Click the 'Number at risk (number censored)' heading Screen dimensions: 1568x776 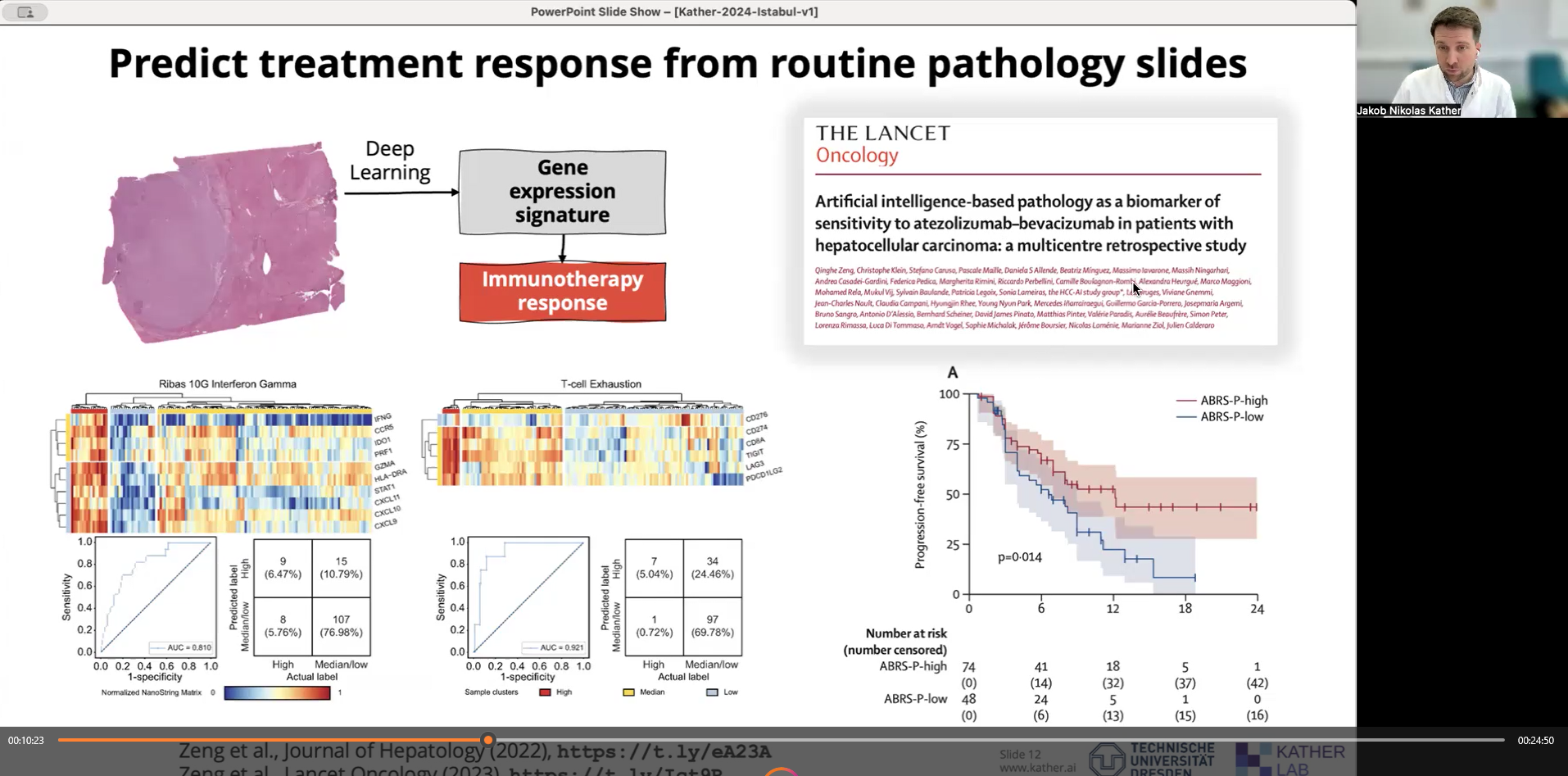(895, 642)
